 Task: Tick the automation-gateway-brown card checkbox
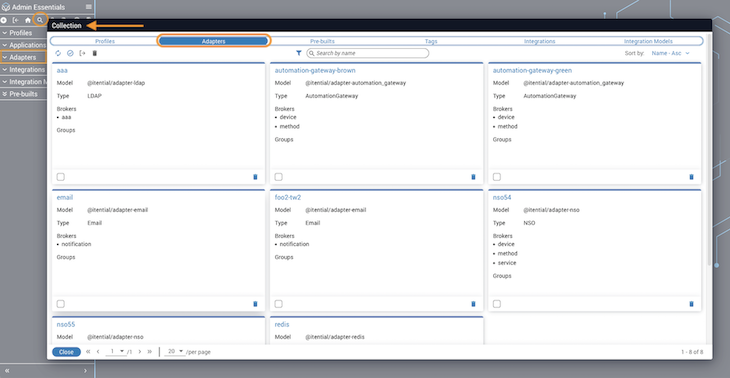(278, 177)
